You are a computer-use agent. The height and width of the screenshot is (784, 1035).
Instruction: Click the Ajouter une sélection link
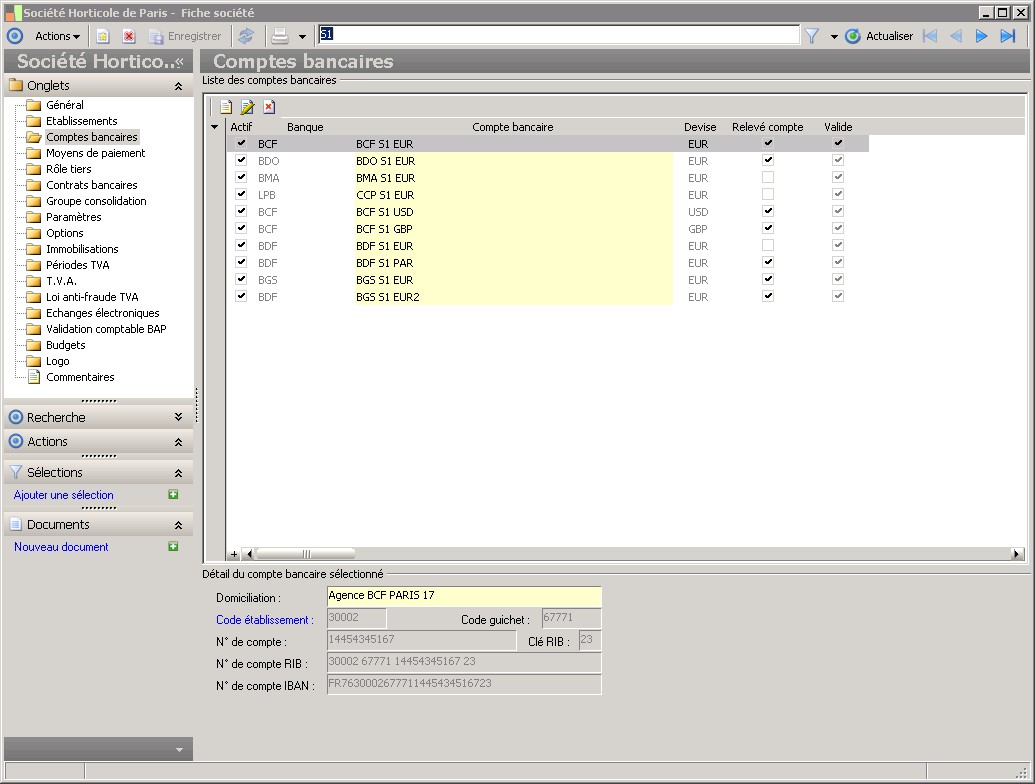(64, 495)
